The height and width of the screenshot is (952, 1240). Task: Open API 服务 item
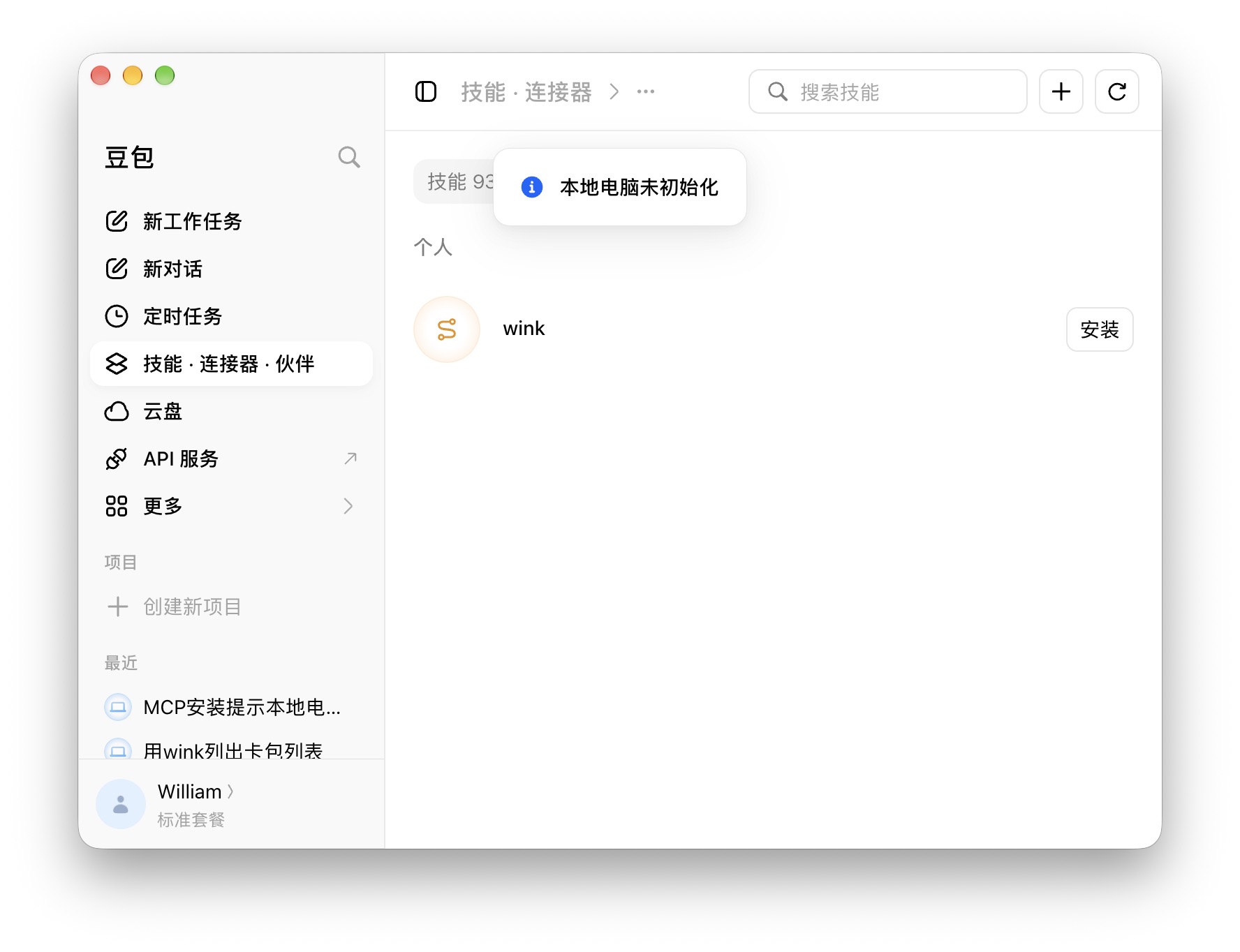[x=231, y=459]
